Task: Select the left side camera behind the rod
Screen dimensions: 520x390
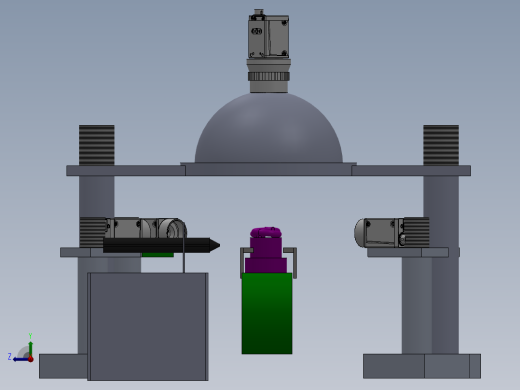Action: click(145, 228)
